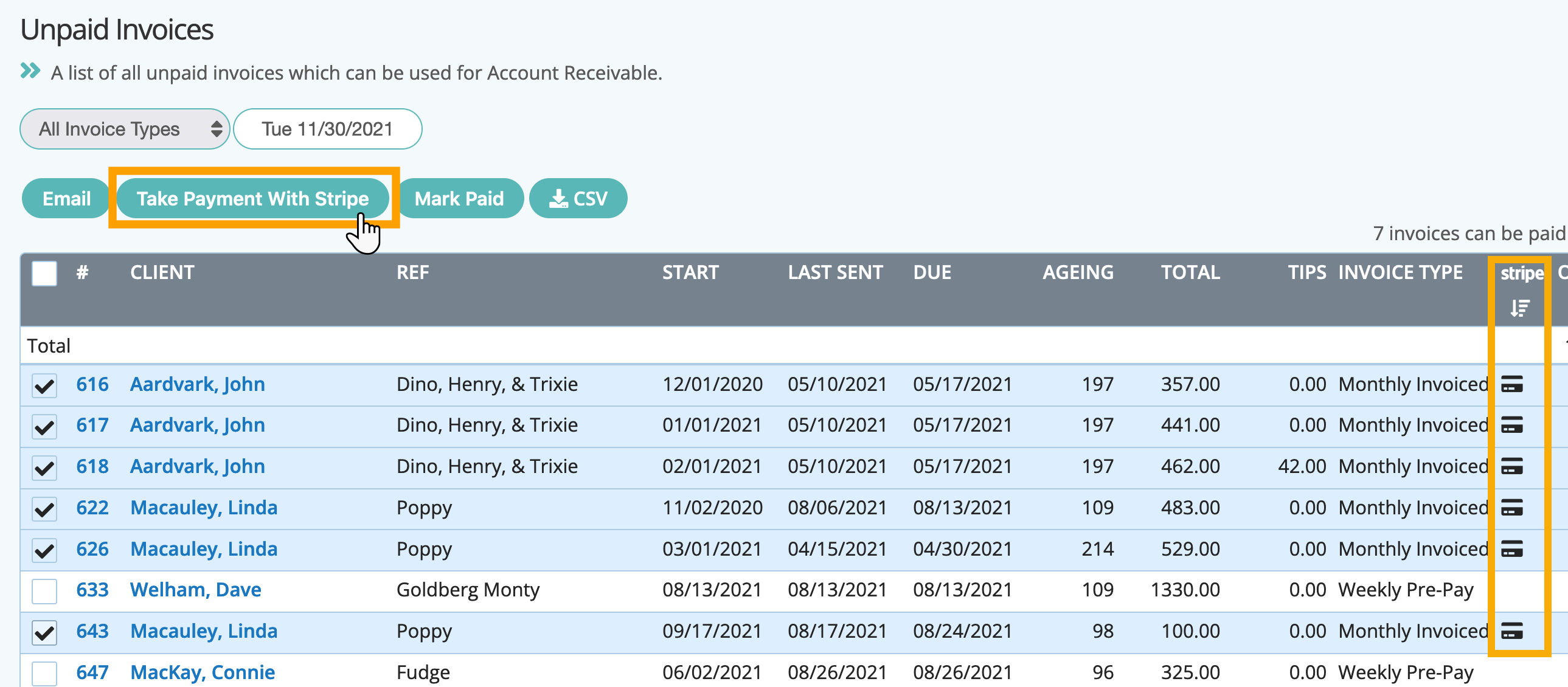Image resolution: width=1568 pixels, height=687 pixels.
Task: Open invoice number 643 link
Action: [92, 631]
